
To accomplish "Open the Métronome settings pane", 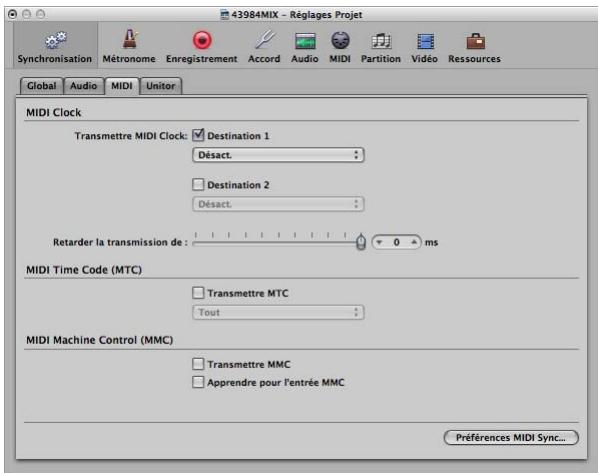I will click(129, 47).
